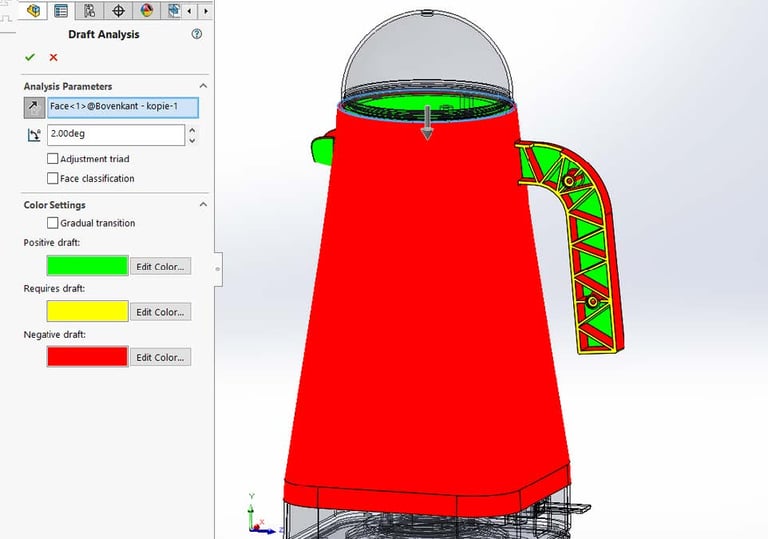The width and height of the screenshot is (768, 539).
Task: Open the DisplayManager color ball tab
Action: pyautogui.click(x=146, y=10)
